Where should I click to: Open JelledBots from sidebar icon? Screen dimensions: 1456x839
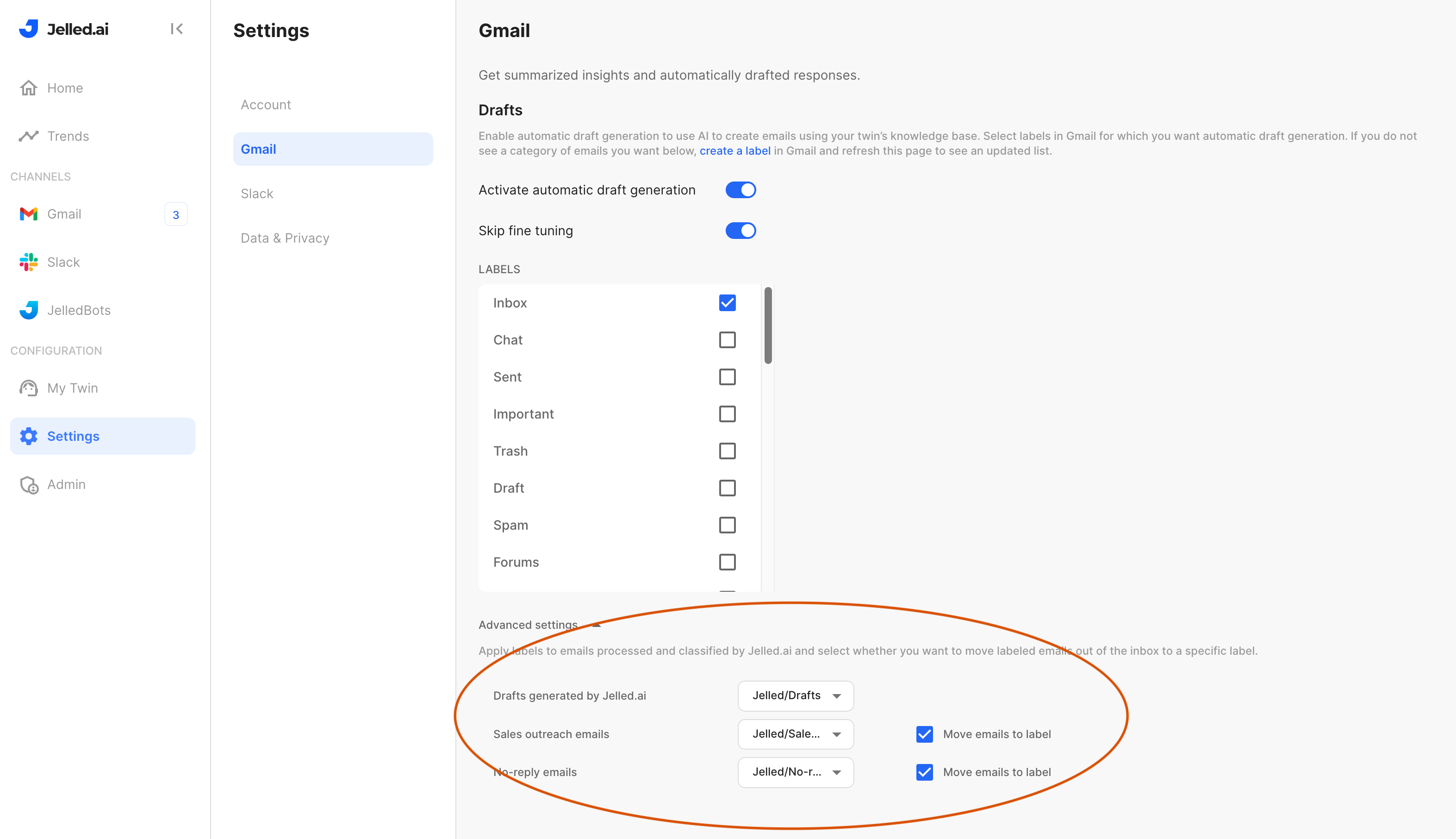point(28,310)
